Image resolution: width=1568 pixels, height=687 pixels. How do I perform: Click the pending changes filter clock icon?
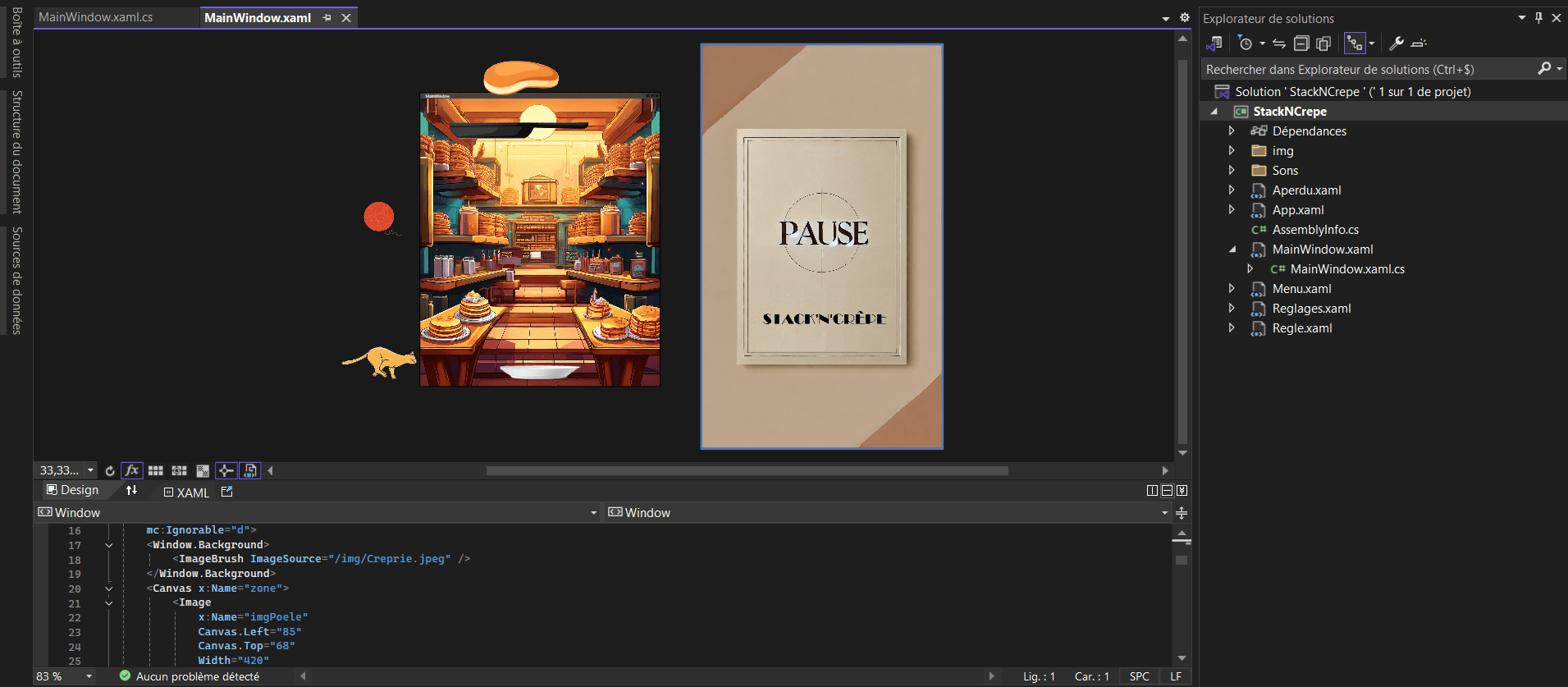pyautogui.click(x=1246, y=44)
